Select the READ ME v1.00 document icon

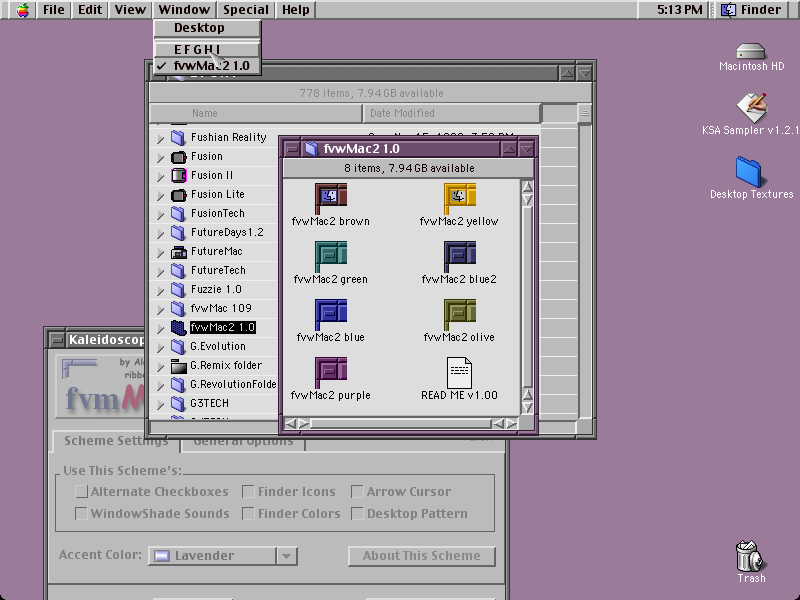pos(459,372)
